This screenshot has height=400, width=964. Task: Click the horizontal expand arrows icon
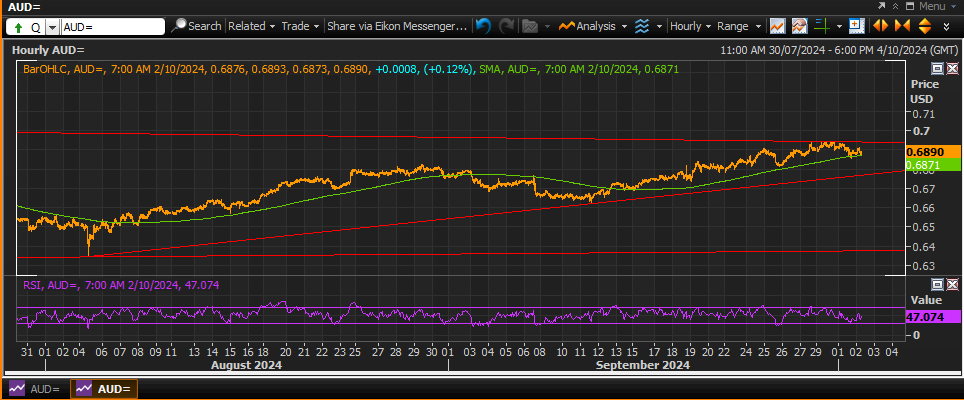pyautogui.click(x=880, y=26)
